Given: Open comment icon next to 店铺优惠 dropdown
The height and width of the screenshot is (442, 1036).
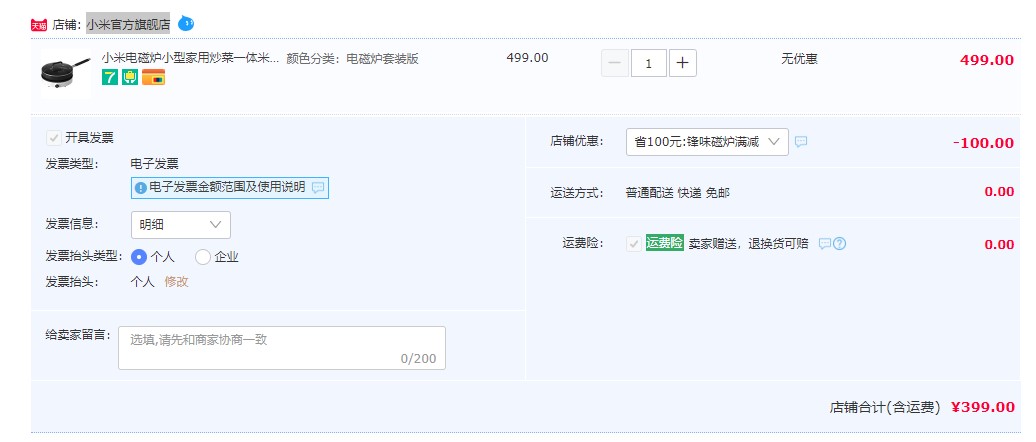Looking at the screenshot, I should (x=801, y=141).
